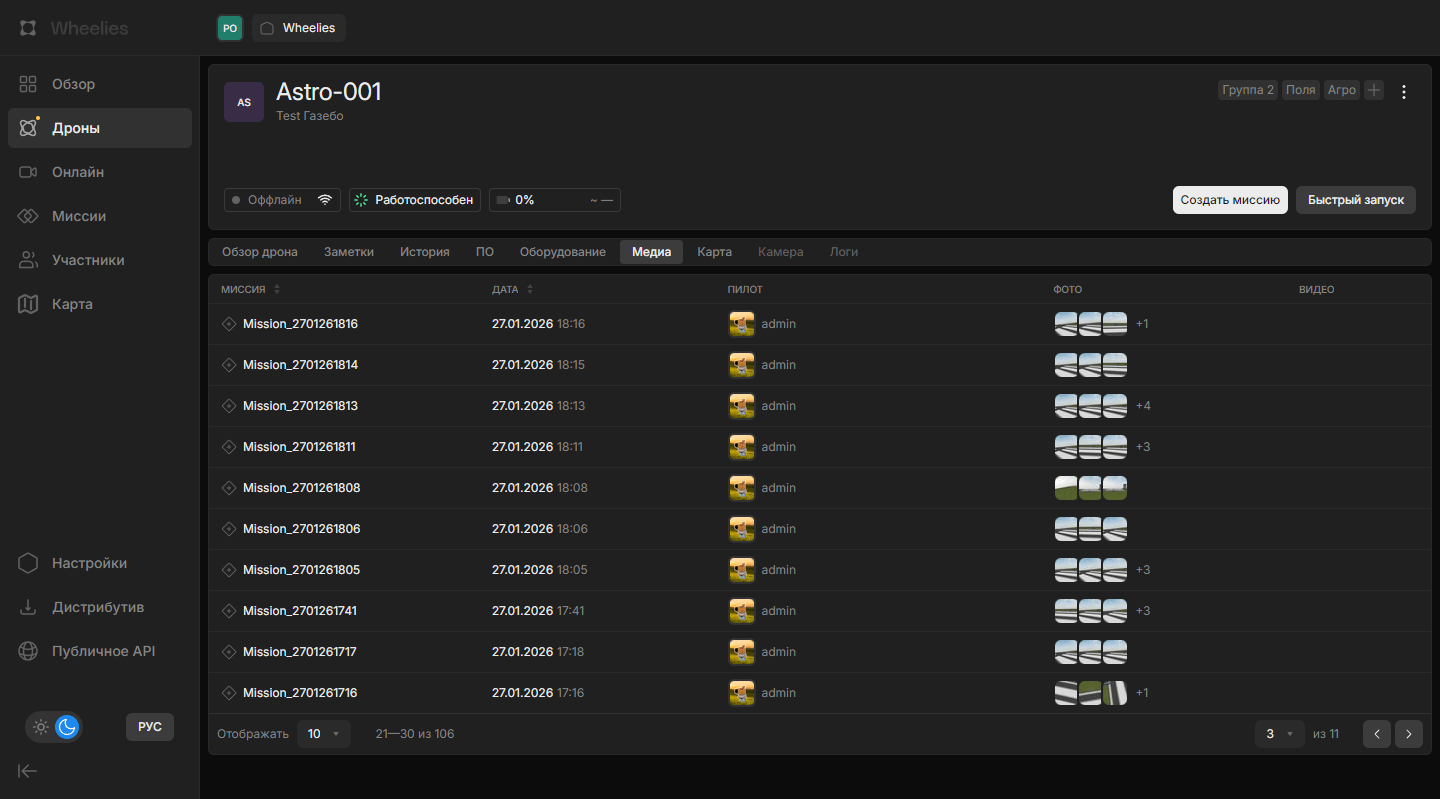
Task: Open the page number dropdown showing 3
Action: [x=1279, y=734]
